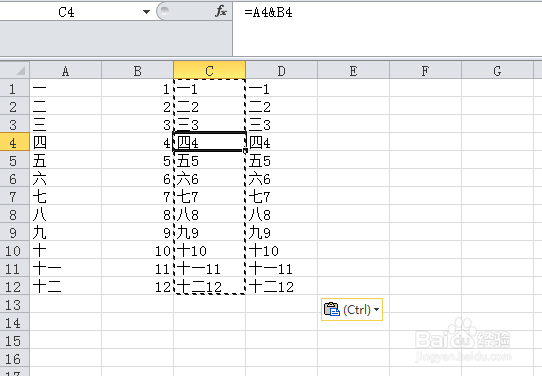Select row 12 header
542x376 pixels.
pos(15,286)
